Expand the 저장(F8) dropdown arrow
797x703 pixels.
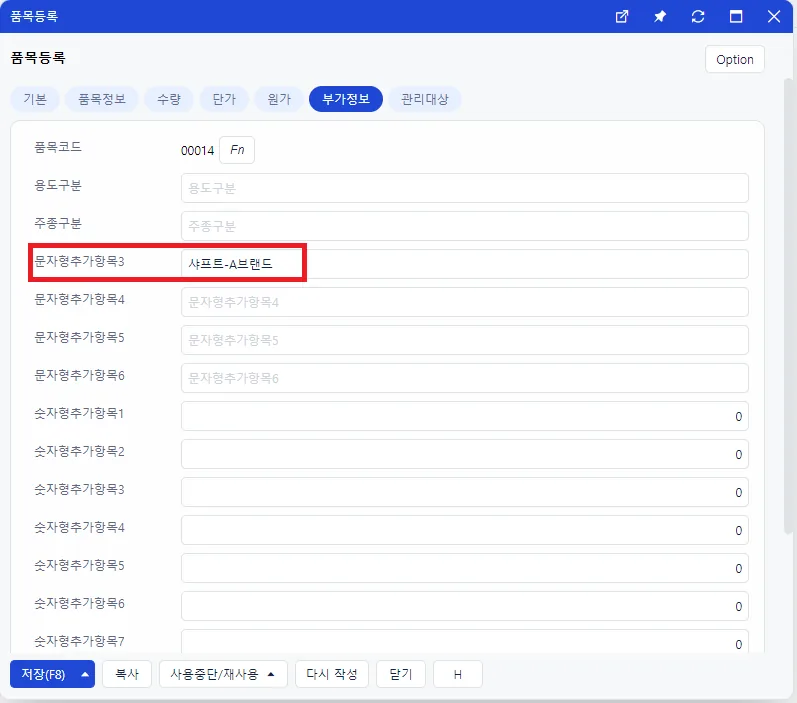(85, 675)
